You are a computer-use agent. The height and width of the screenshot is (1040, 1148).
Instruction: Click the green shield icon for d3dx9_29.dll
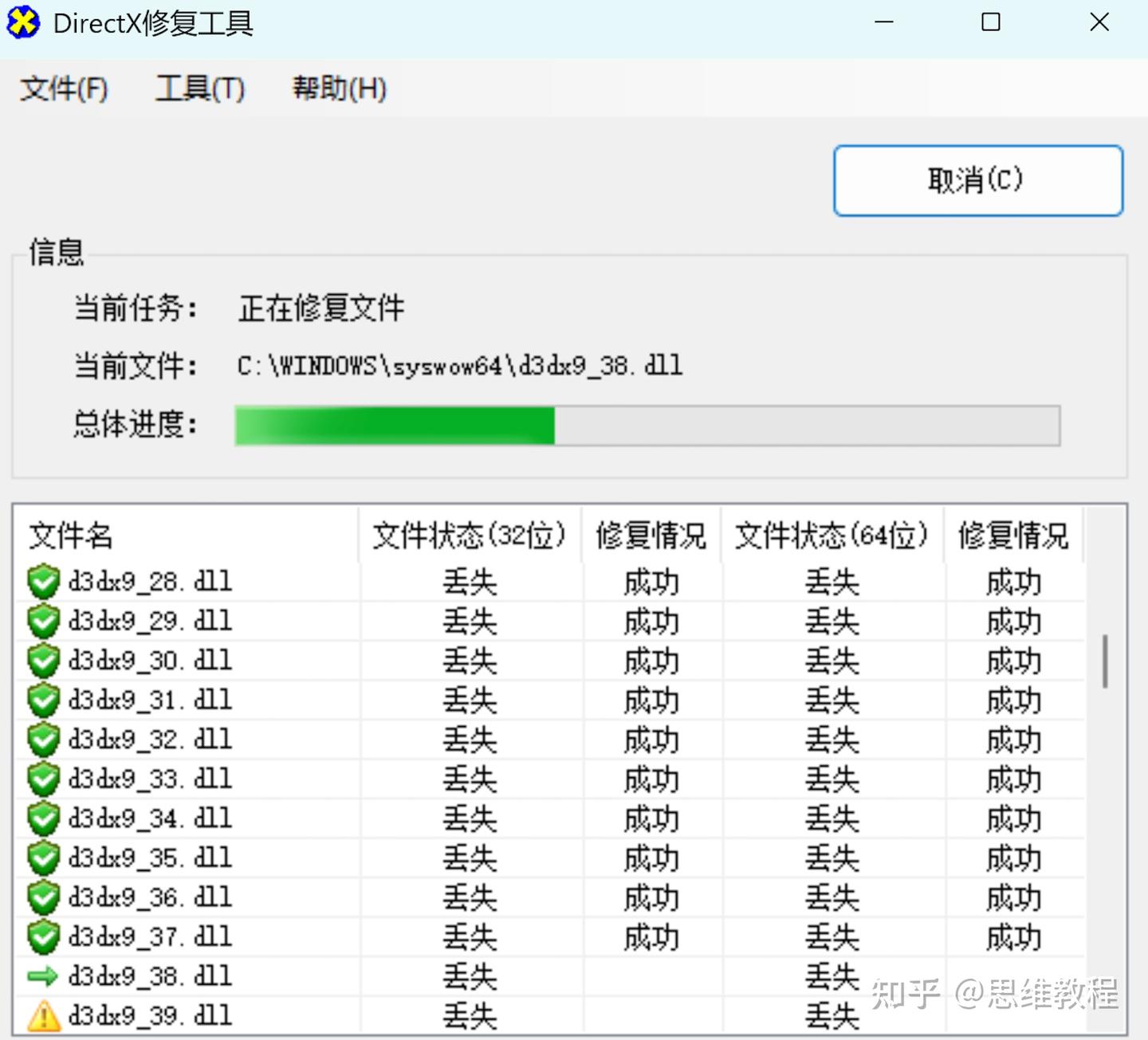(x=43, y=622)
